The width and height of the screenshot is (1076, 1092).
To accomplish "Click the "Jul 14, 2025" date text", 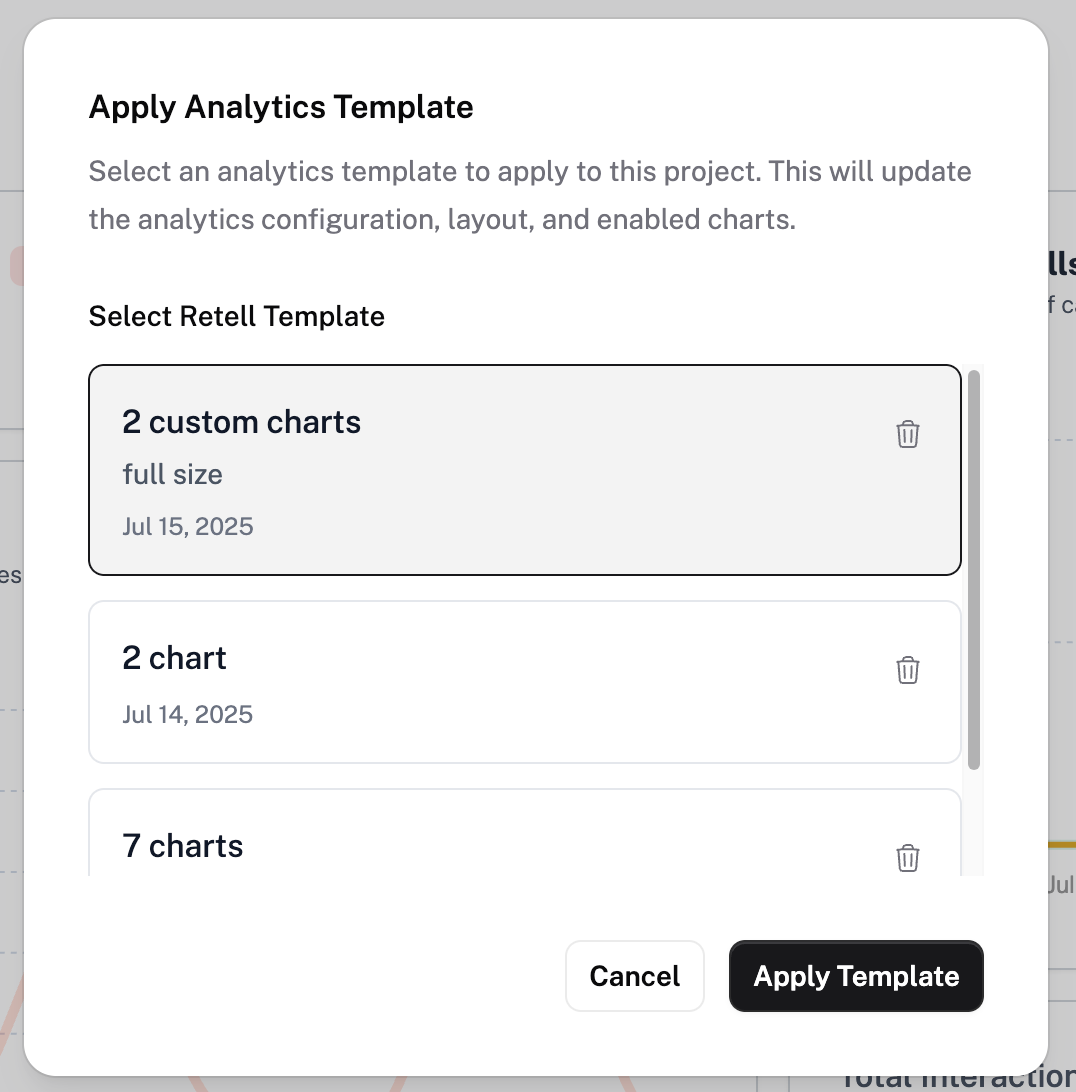I will (187, 715).
